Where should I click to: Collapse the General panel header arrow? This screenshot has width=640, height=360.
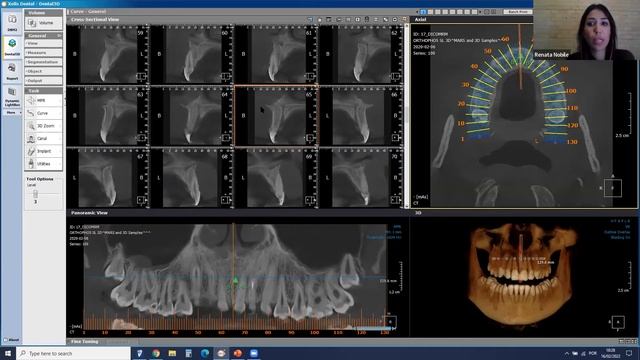point(59,36)
